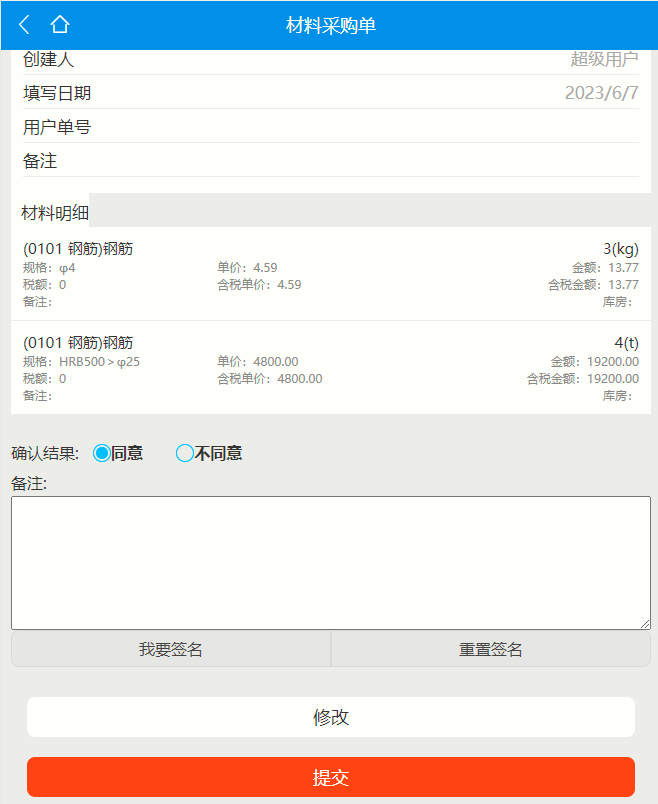
Task: Click the 确认结果 label
Action: (x=45, y=453)
